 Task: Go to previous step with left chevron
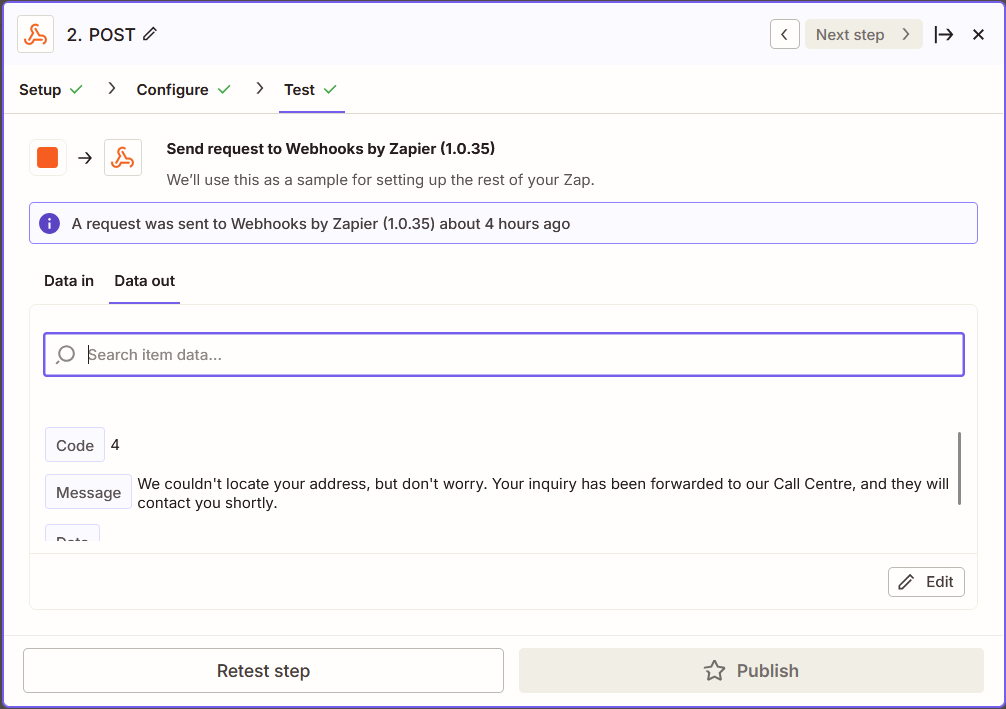point(784,34)
